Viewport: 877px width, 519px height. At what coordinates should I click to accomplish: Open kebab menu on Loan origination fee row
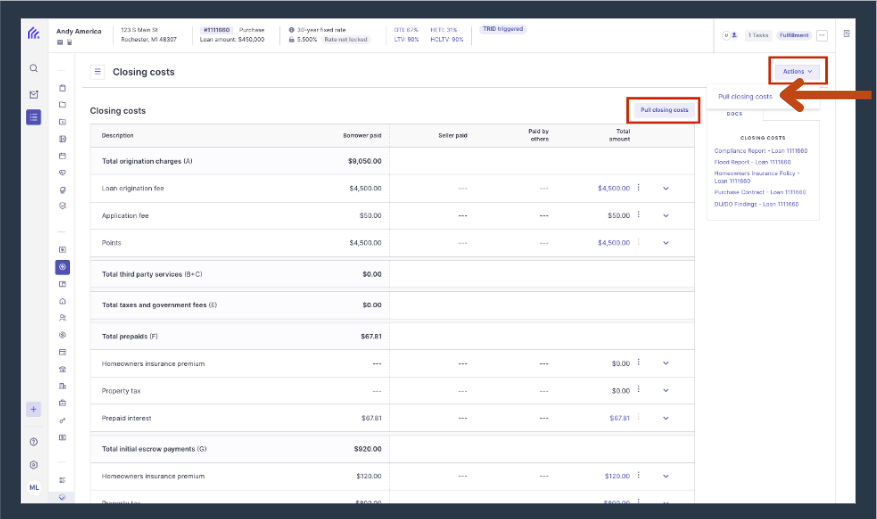pyautogui.click(x=639, y=187)
